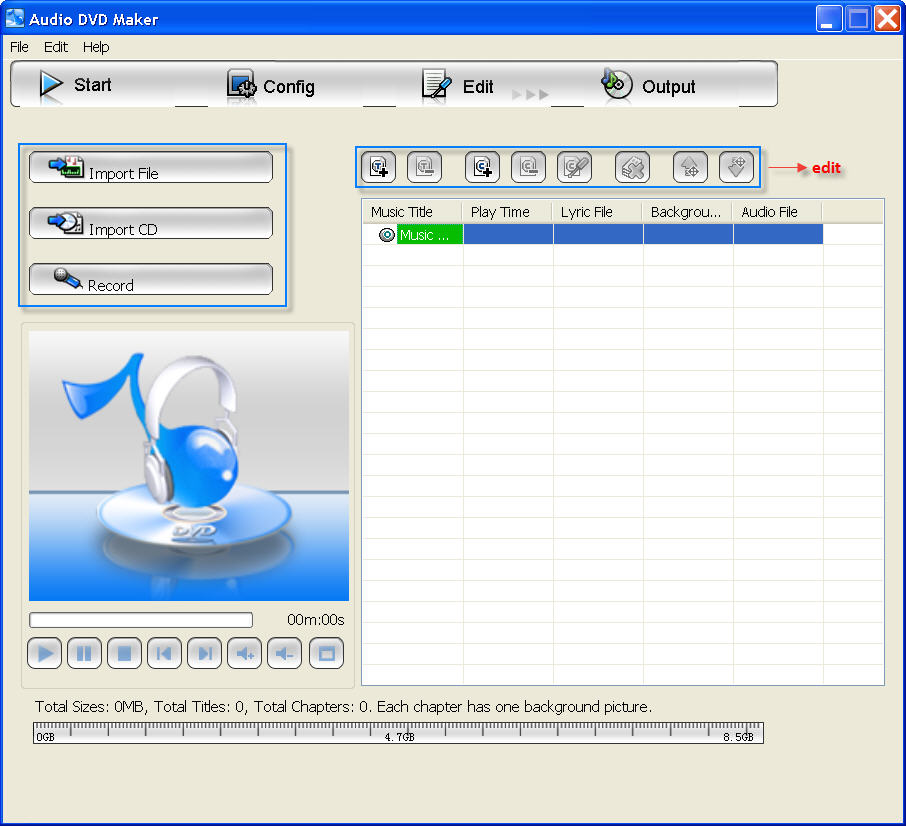Image resolution: width=906 pixels, height=826 pixels.
Task: Click the Lyric File column header
Action: click(597, 212)
